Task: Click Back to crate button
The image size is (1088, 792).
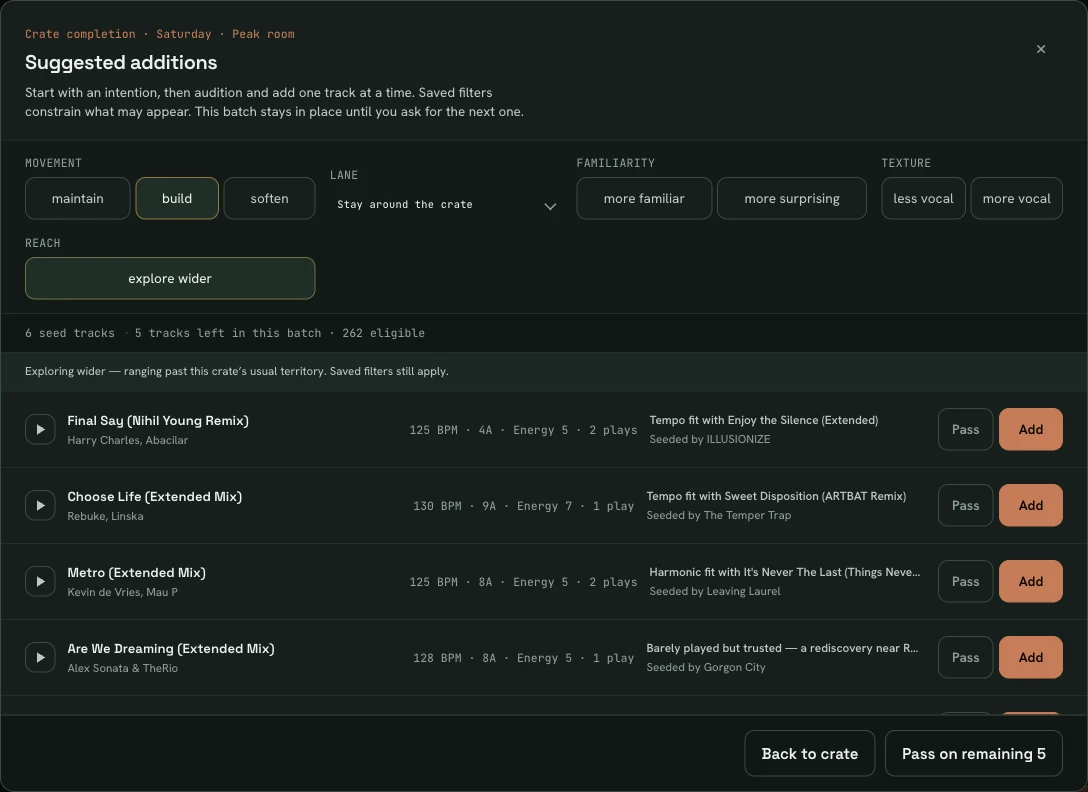Action: (810, 754)
